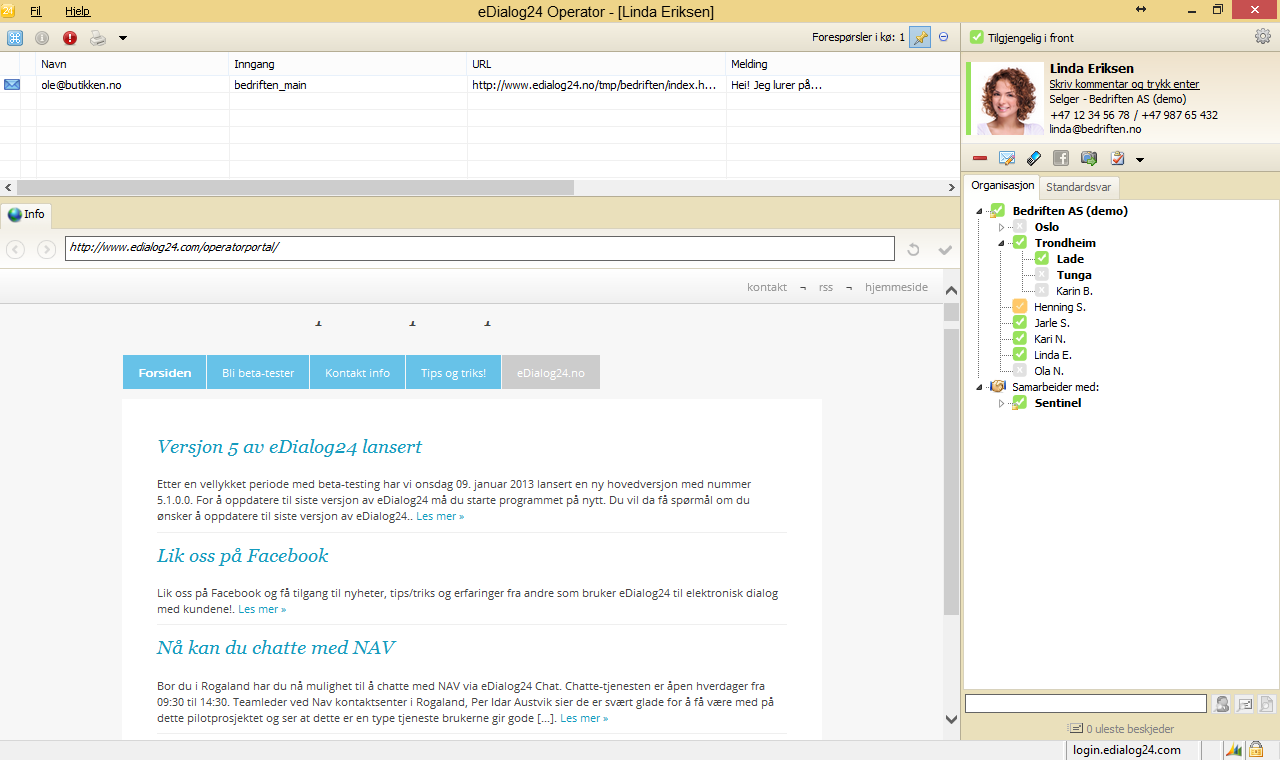Image resolution: width=1280 pixels, height=760 pixels.
Task: Click Skriv kommentar og trykk enter link
Action: [x=1124, y=84]
